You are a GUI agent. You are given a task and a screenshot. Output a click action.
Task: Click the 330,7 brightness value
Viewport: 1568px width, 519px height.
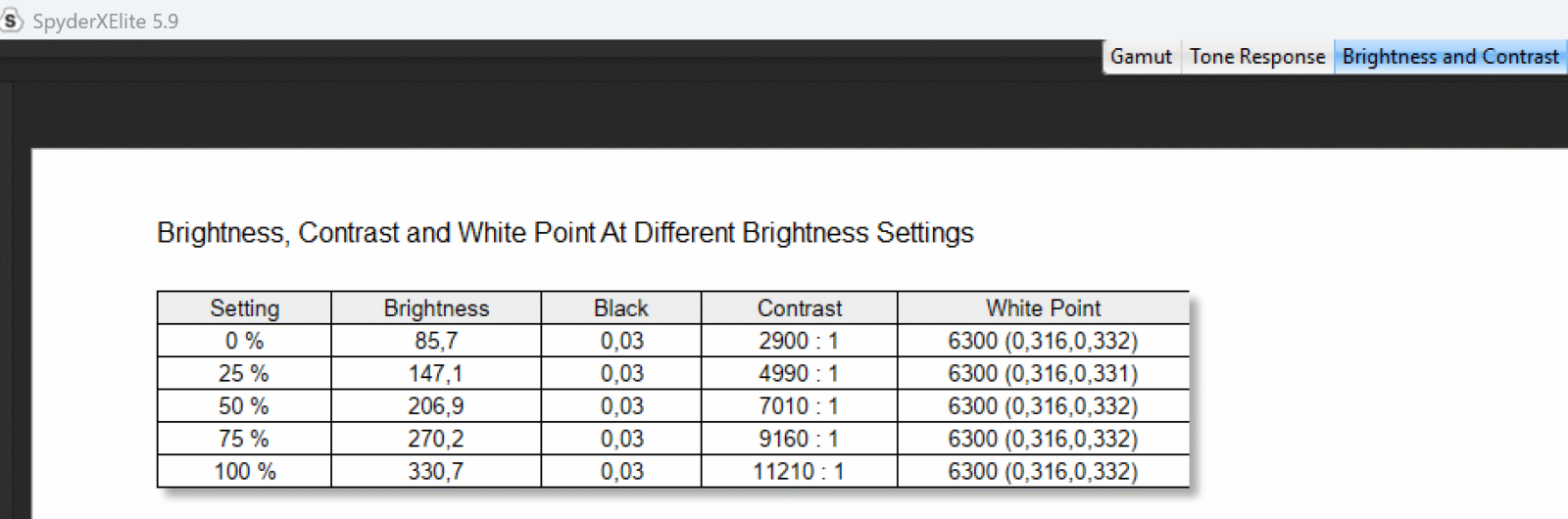[436, 471]
